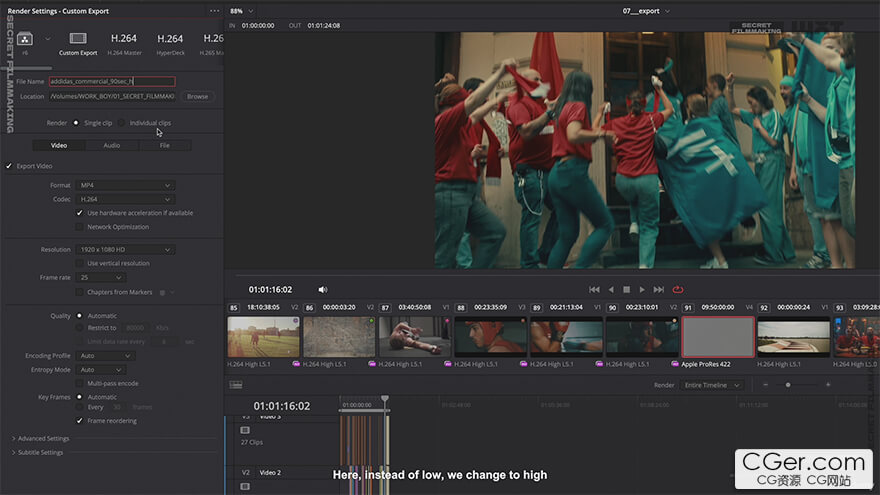Toggle the Export Video checkbox
This screenshot has height=495, width=880.
click(9, 166)
